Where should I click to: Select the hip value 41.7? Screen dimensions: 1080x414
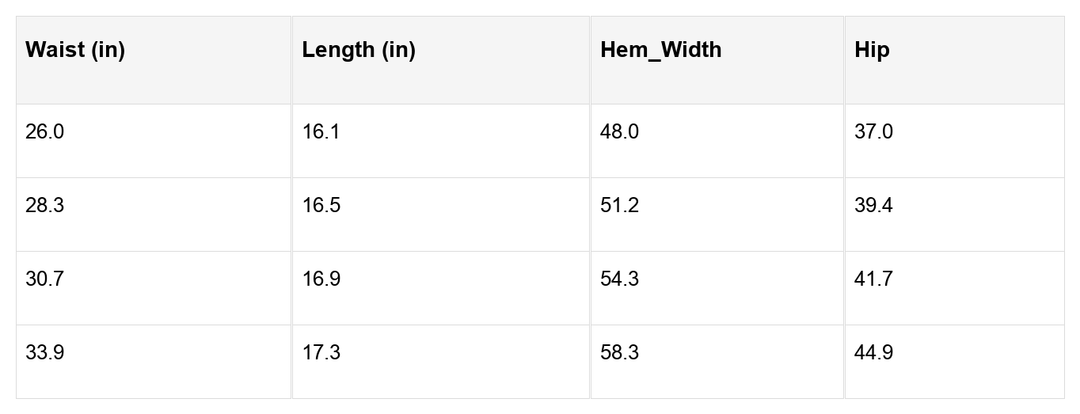click(874, 279)
